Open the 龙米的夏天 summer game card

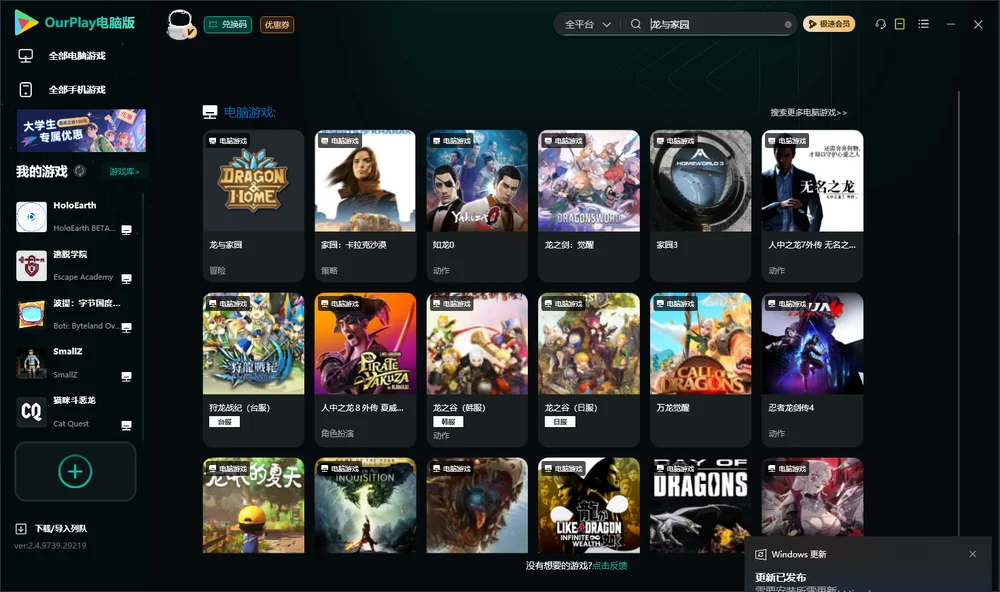(x=253, y=505)
